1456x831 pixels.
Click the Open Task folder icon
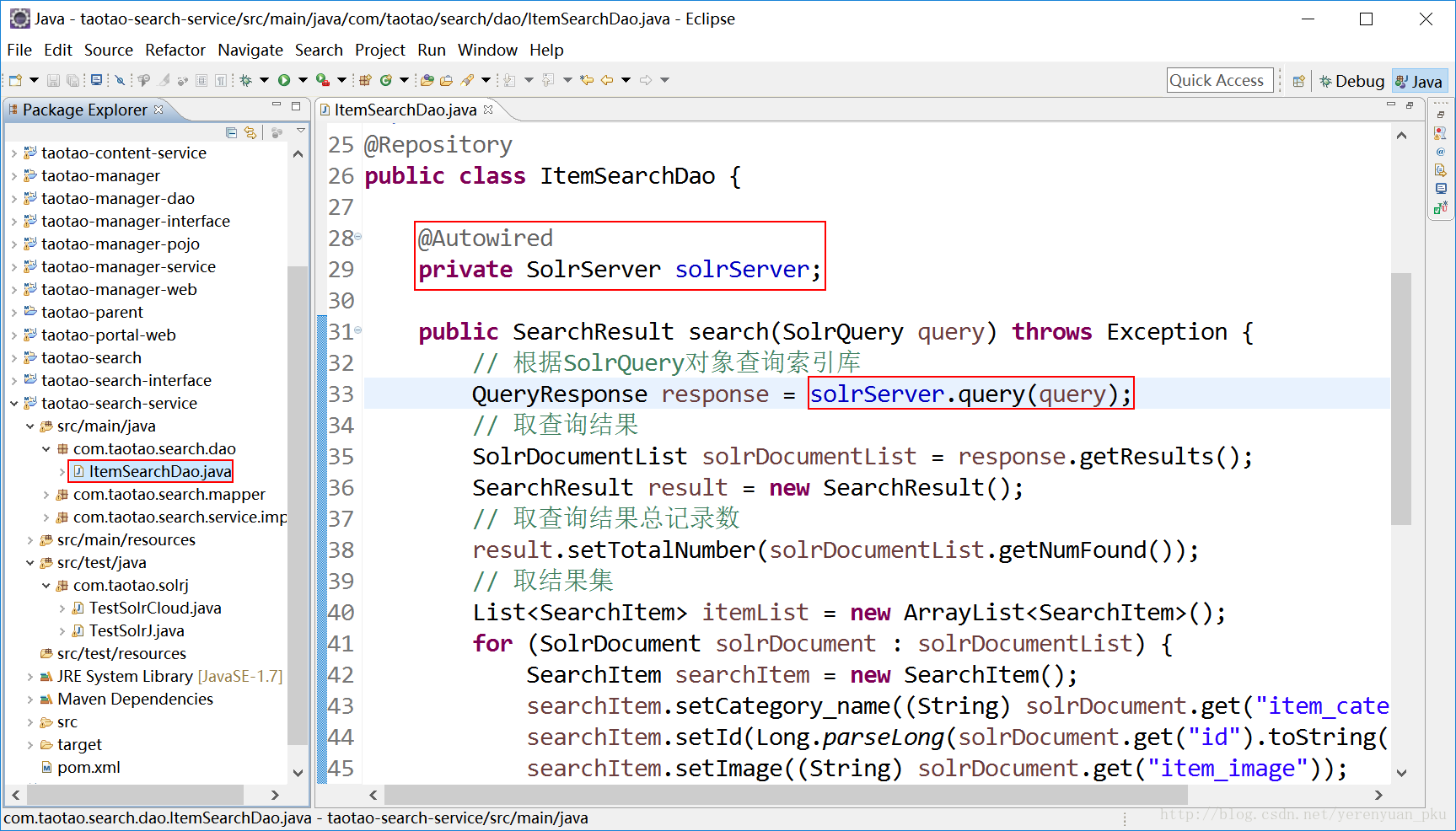pos(446,80)
